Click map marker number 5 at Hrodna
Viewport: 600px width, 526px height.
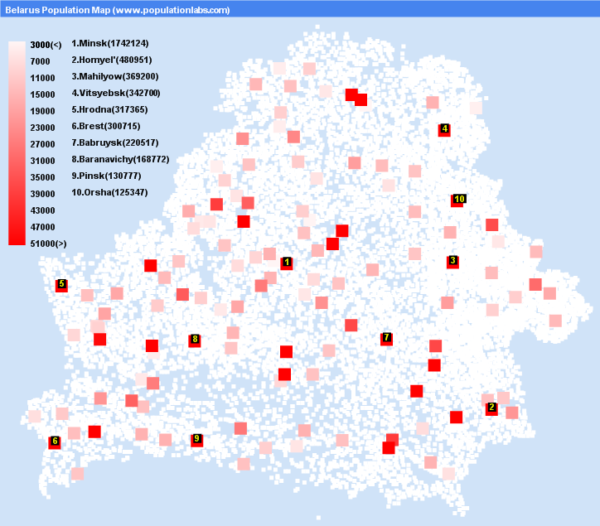point(61,285)
